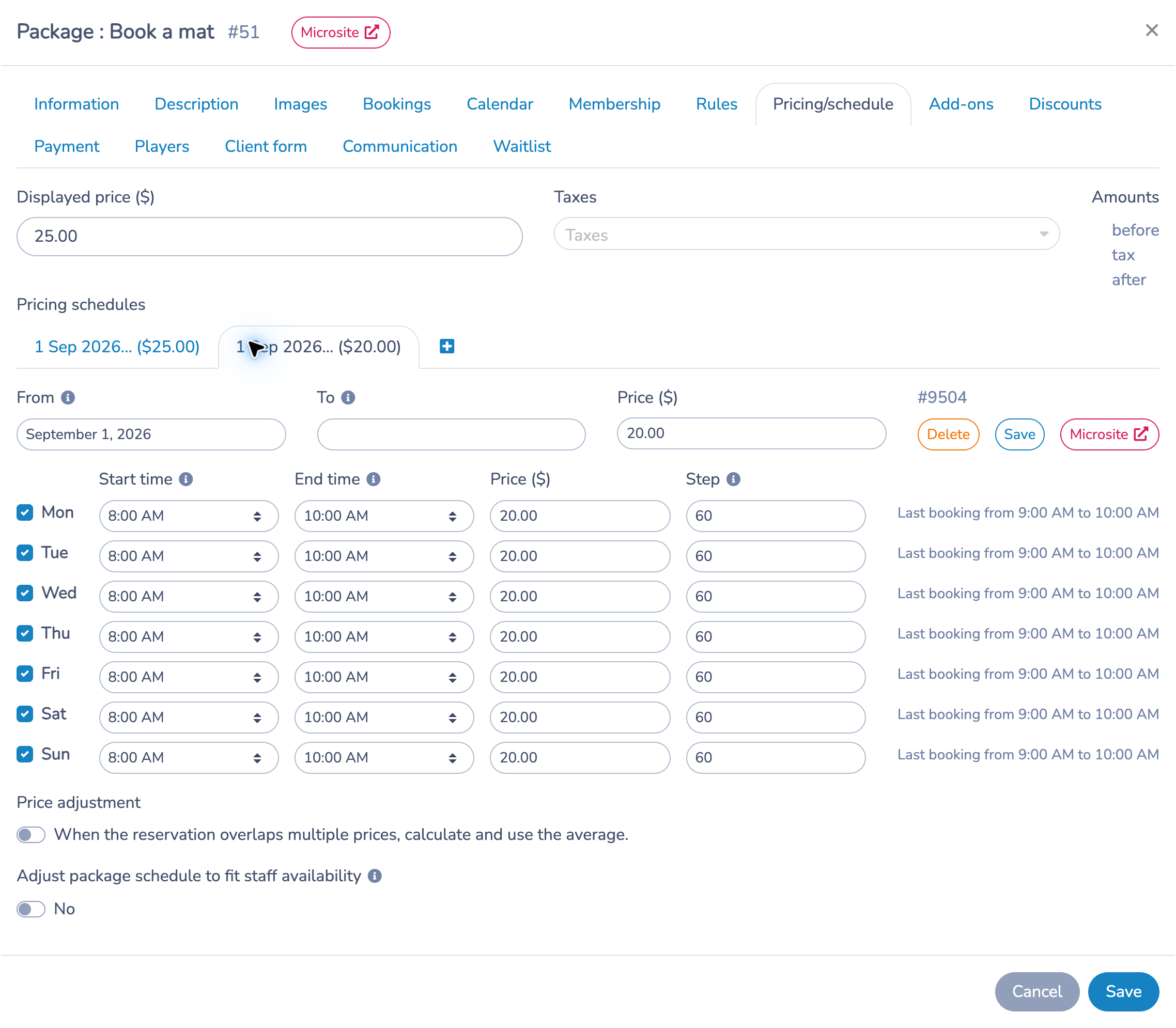Open the Calendar tab
Screen dimensions: 1176x1028
[x=500, y=104]
